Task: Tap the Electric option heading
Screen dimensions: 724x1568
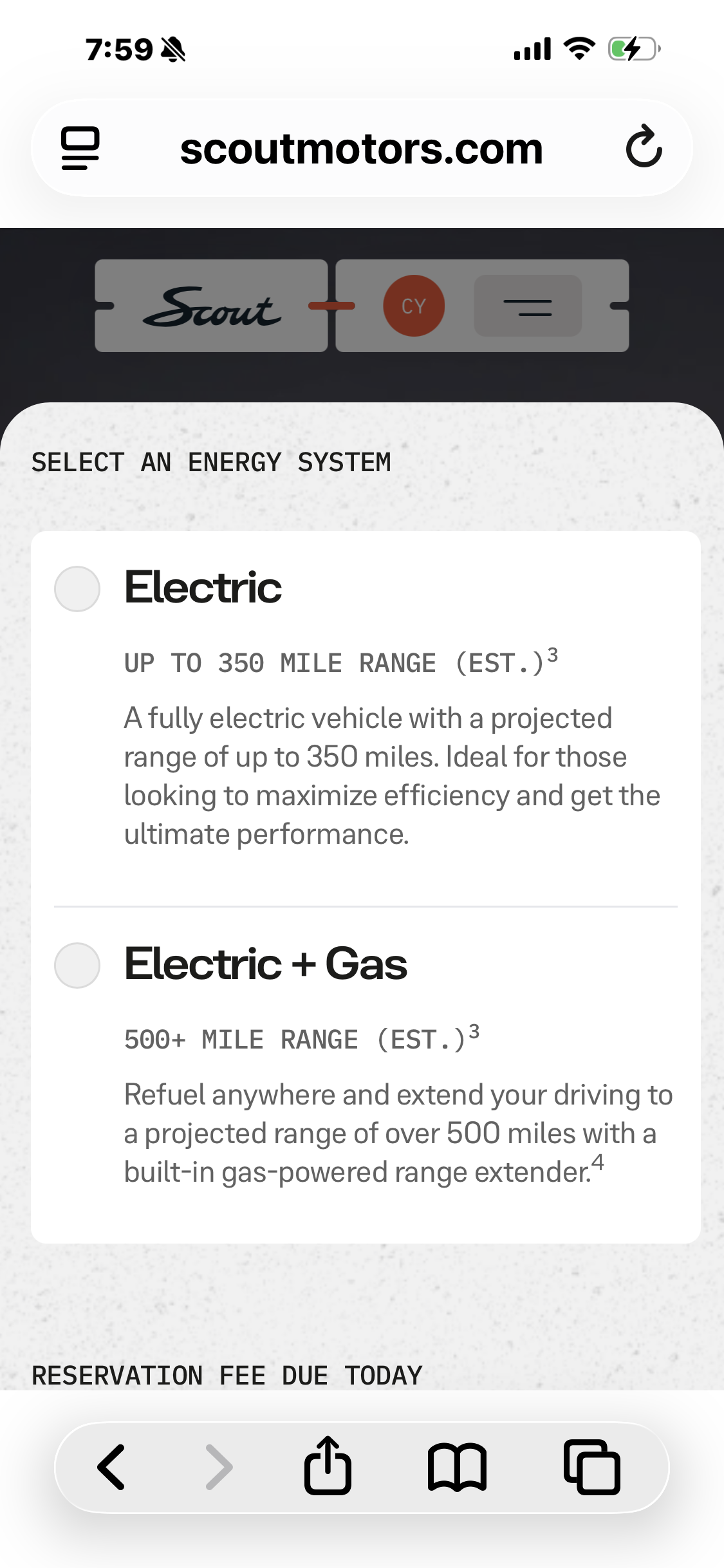Action: tap(203, 588)
